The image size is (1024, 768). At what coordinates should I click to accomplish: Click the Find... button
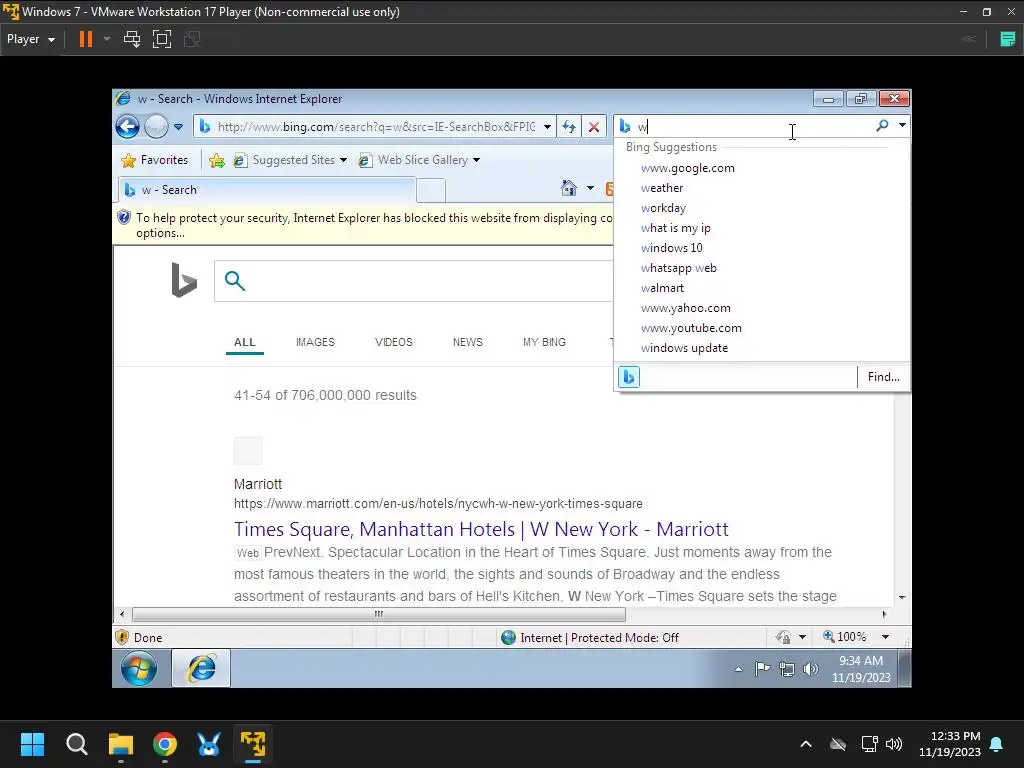(884, 377)
